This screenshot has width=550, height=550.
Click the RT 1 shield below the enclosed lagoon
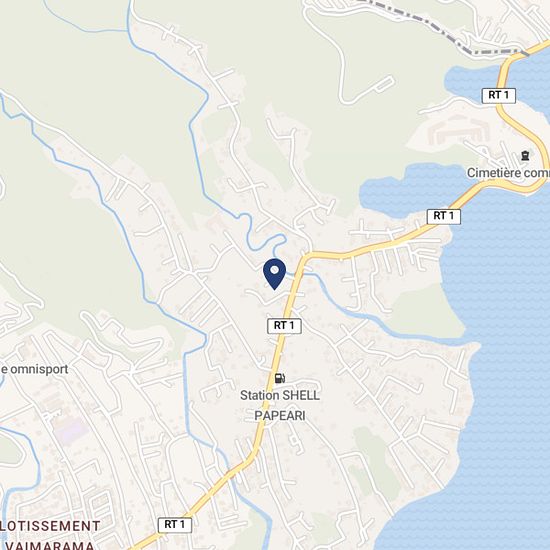click(444, 216)
